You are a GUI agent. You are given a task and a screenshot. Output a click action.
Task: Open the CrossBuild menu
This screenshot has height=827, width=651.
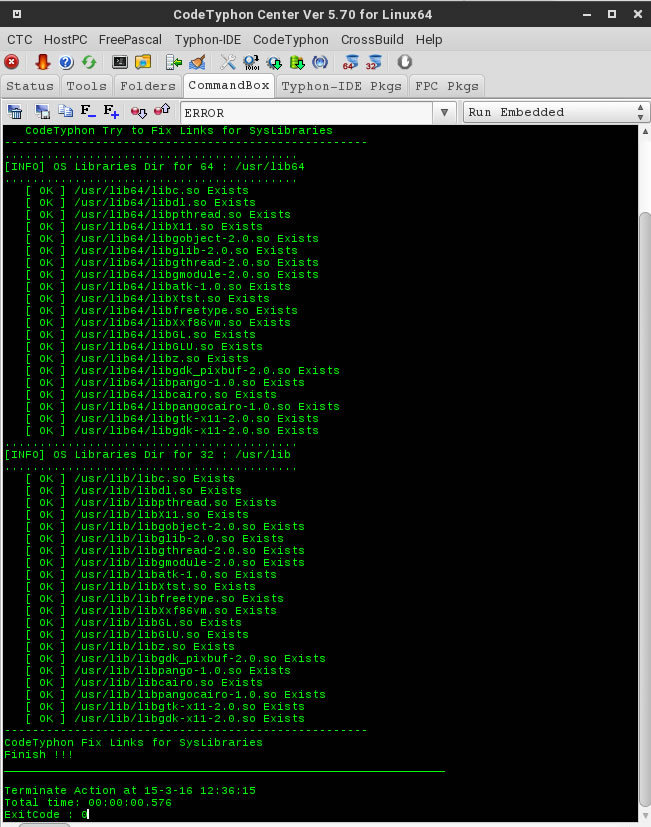click(372, 39)
